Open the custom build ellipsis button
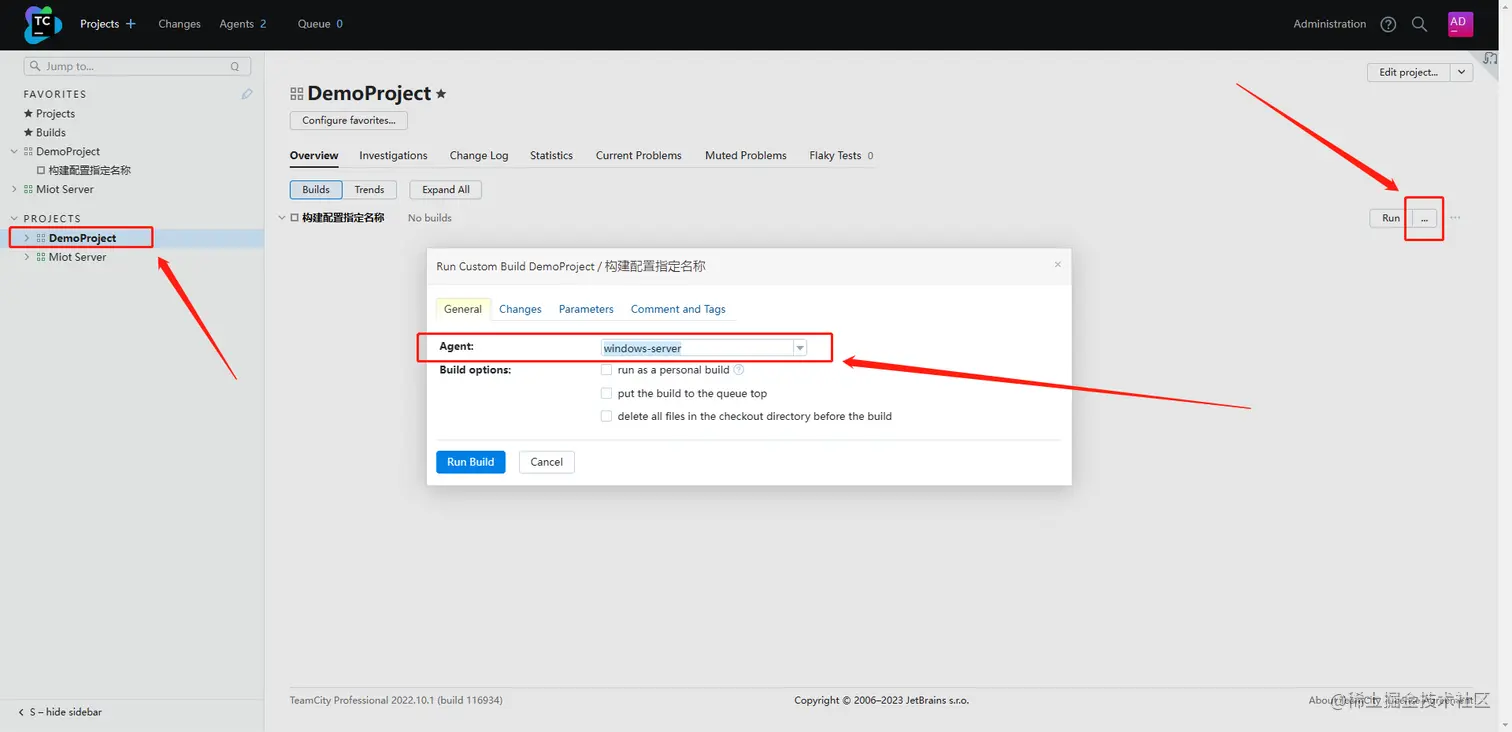 click(x=1424, y=218)
